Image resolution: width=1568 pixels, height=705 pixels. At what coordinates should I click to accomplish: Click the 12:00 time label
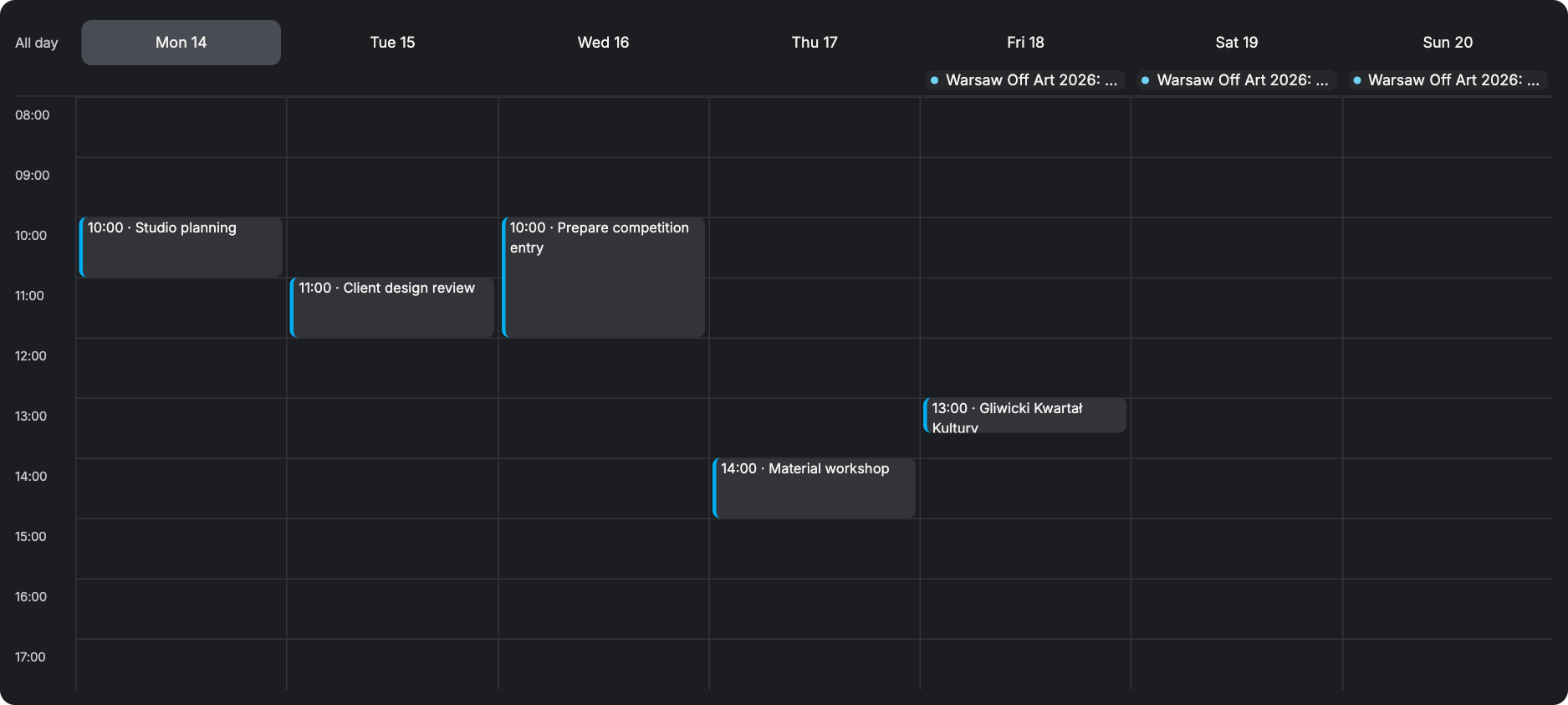coord(31,356)
